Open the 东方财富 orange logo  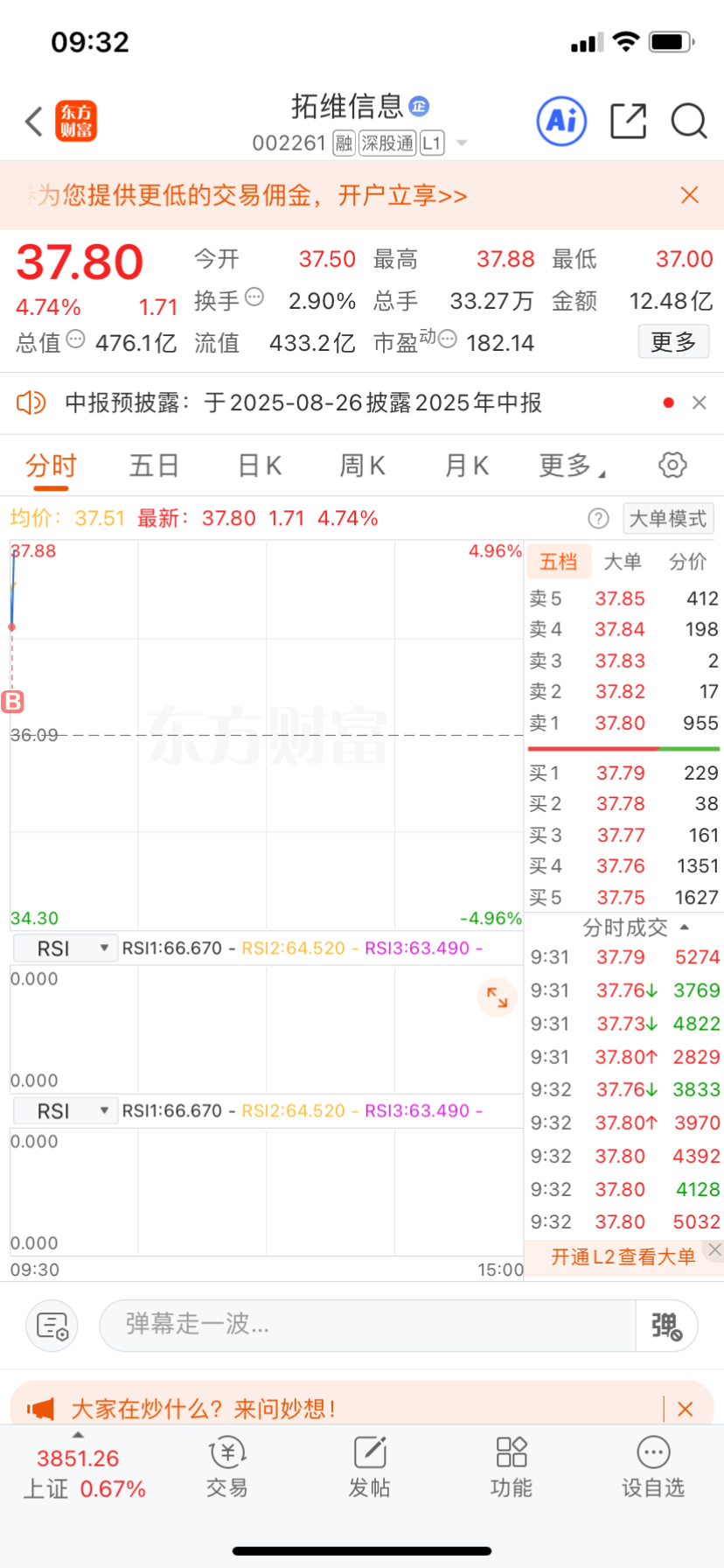76,122
